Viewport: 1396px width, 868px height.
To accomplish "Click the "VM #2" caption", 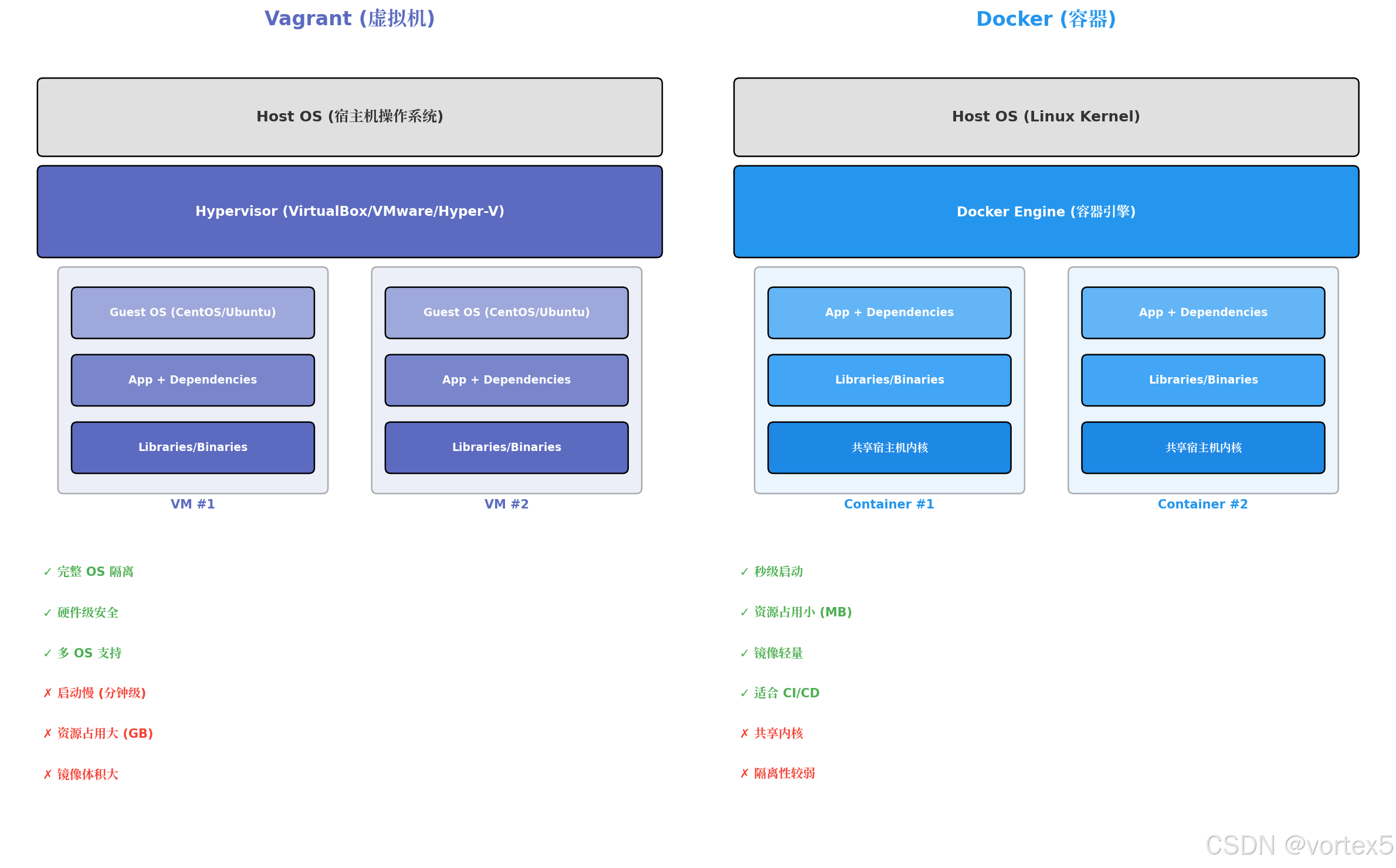I will (507, 504).
